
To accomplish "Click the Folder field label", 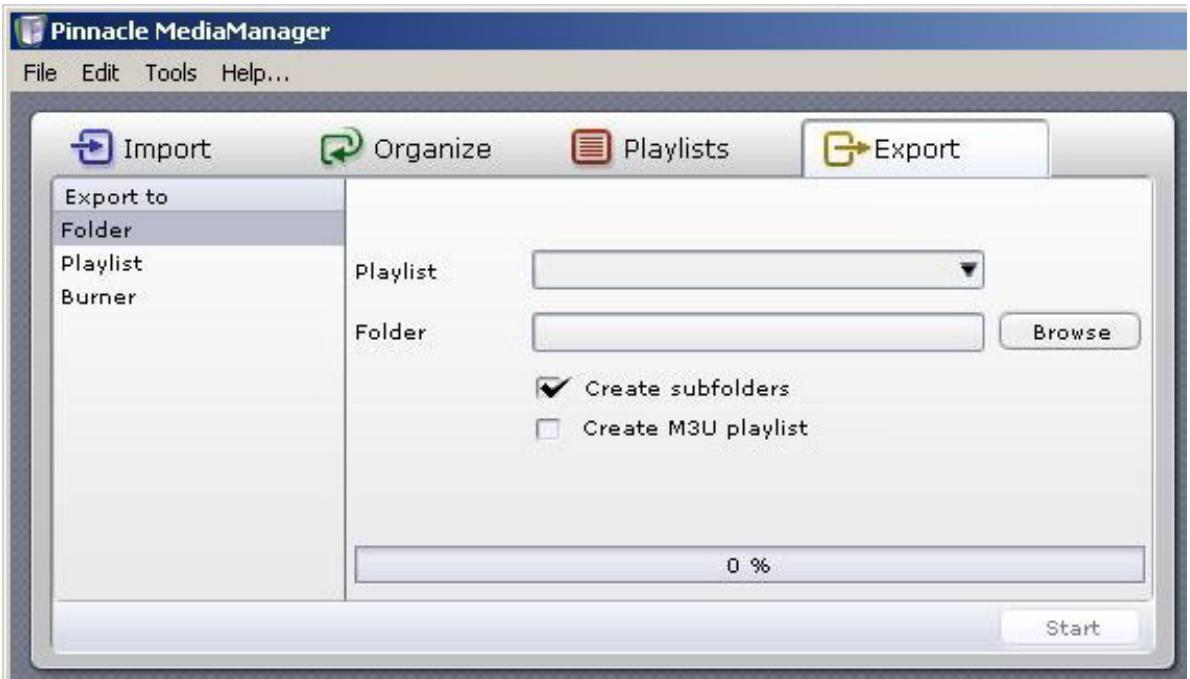I will pos(391,332).
